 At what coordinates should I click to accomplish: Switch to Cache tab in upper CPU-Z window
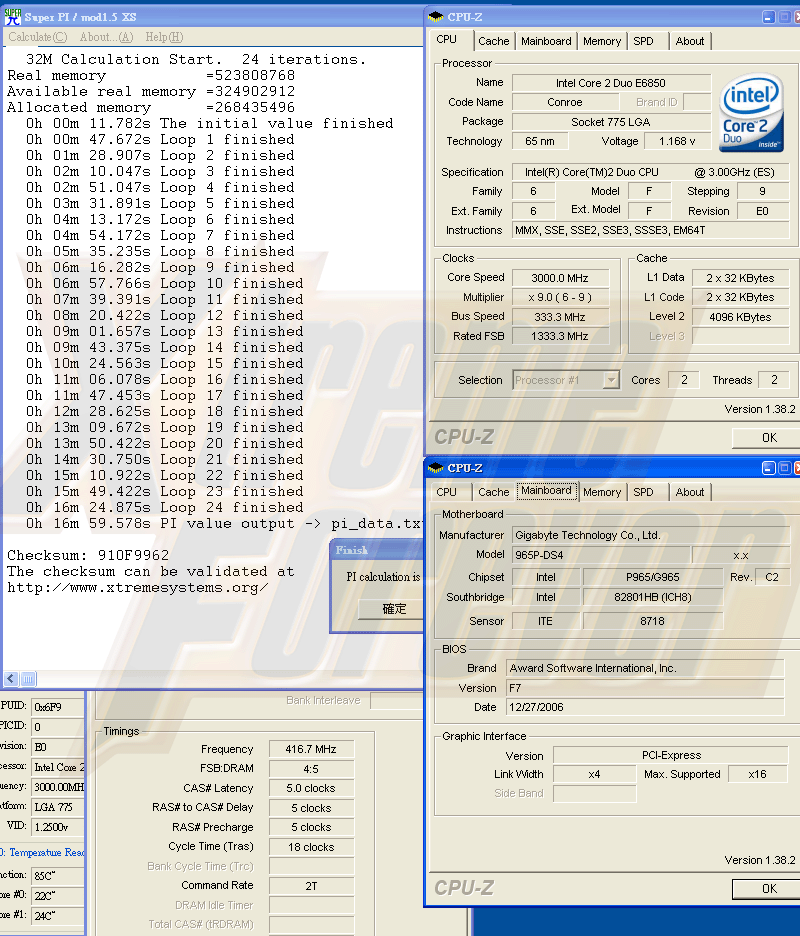coord(493,41)
